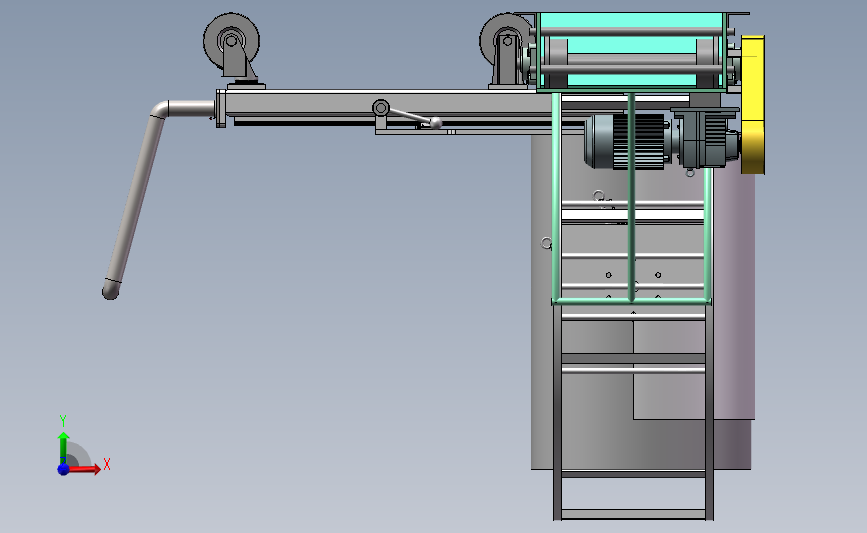
Task: Select the left caster wheel on the beam
Action: coord(231,40)
